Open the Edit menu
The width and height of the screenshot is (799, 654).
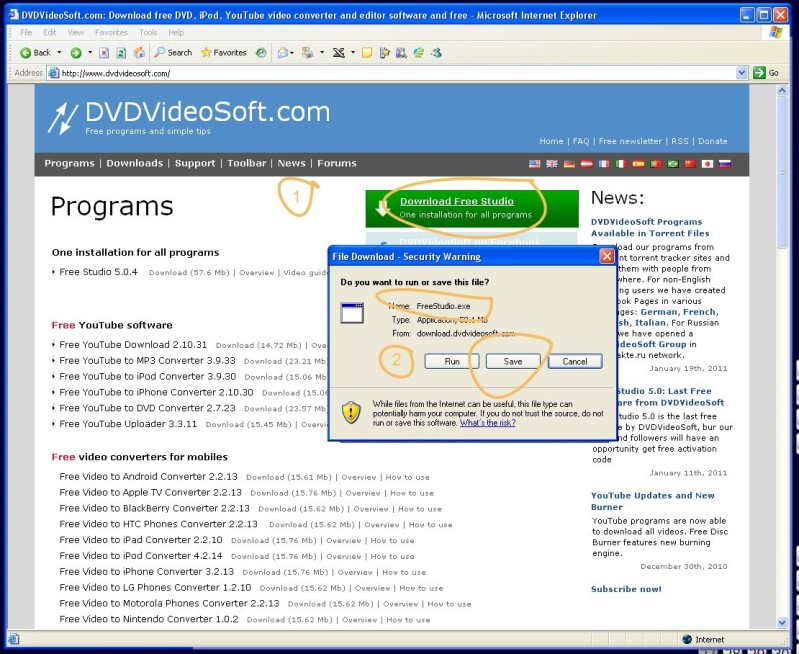(49, 32)
